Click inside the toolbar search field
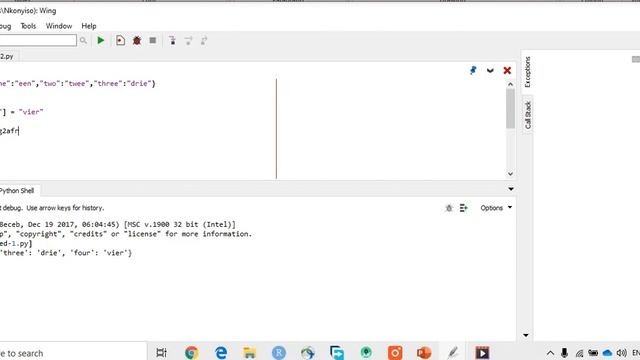The height and width of the screenshot is (360, 640). (38, 40)
